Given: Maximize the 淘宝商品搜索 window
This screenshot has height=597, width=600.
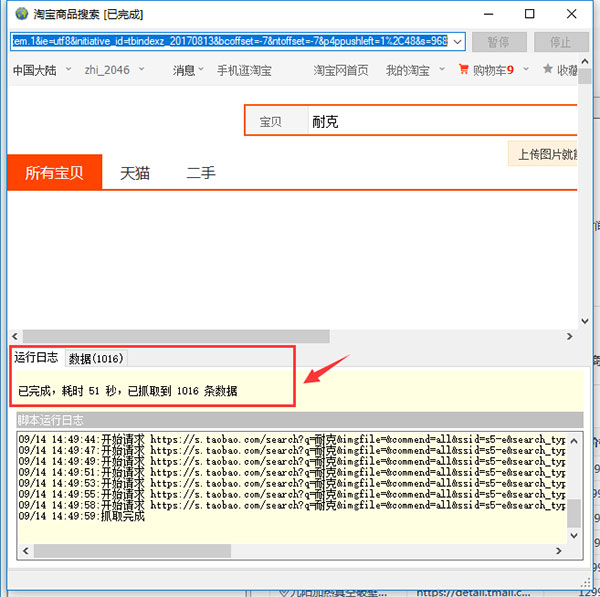Looking at the screenshot, I should 530,14.
